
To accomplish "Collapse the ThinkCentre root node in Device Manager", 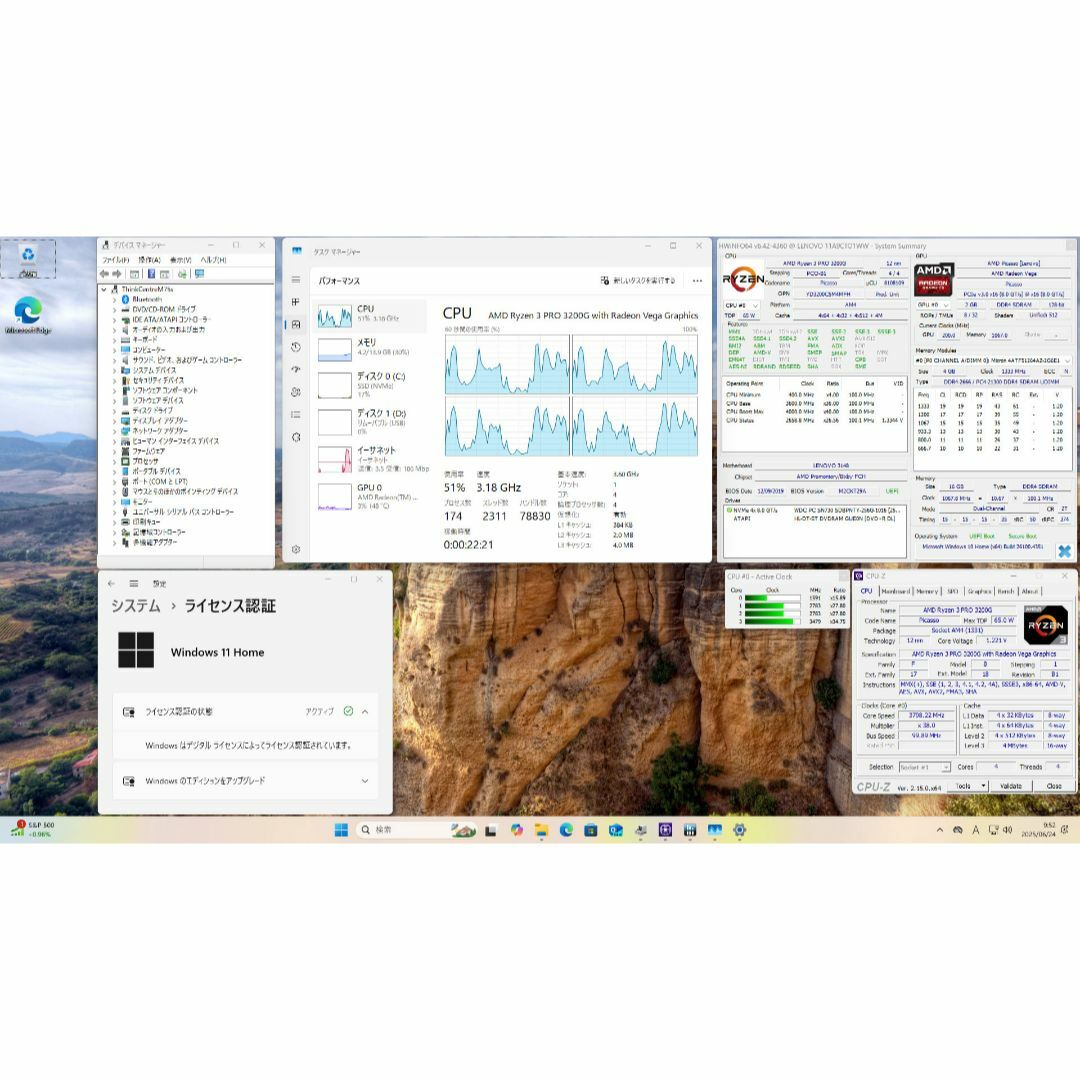I will (105, 289).
